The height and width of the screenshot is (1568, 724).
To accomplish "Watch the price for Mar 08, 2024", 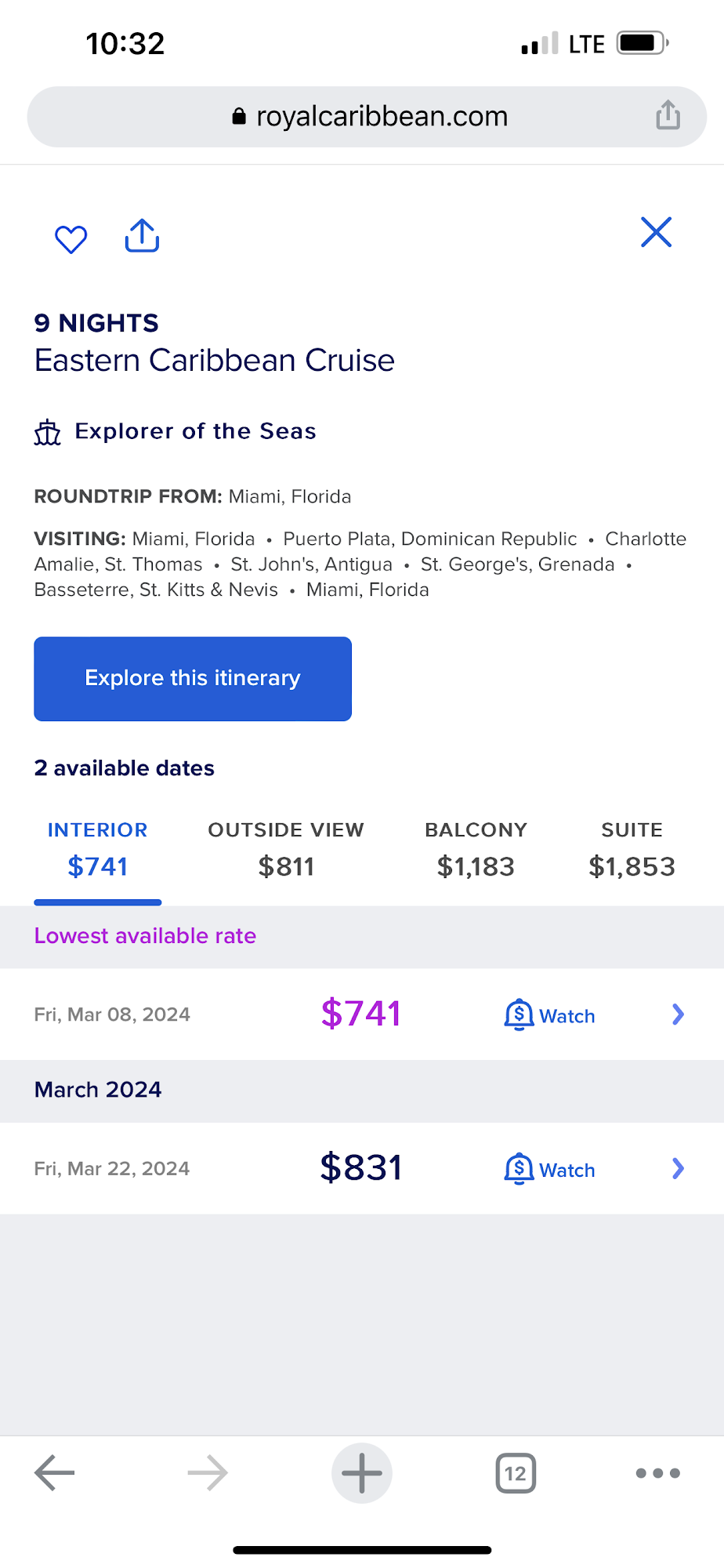I will (549, 1015).
